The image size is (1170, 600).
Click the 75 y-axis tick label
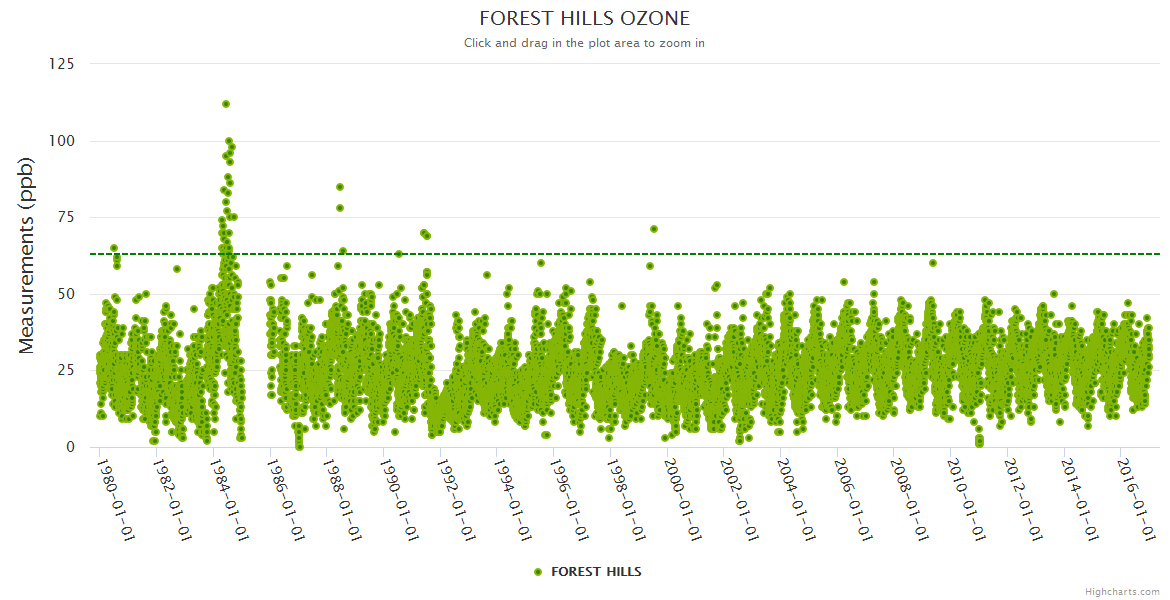click(x=65, y=217)
